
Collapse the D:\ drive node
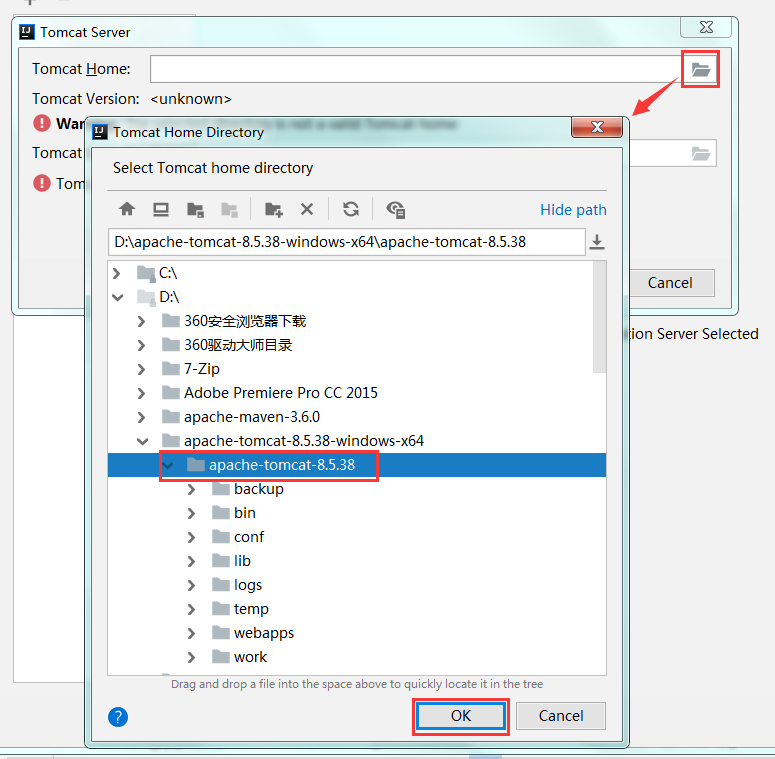118,297
